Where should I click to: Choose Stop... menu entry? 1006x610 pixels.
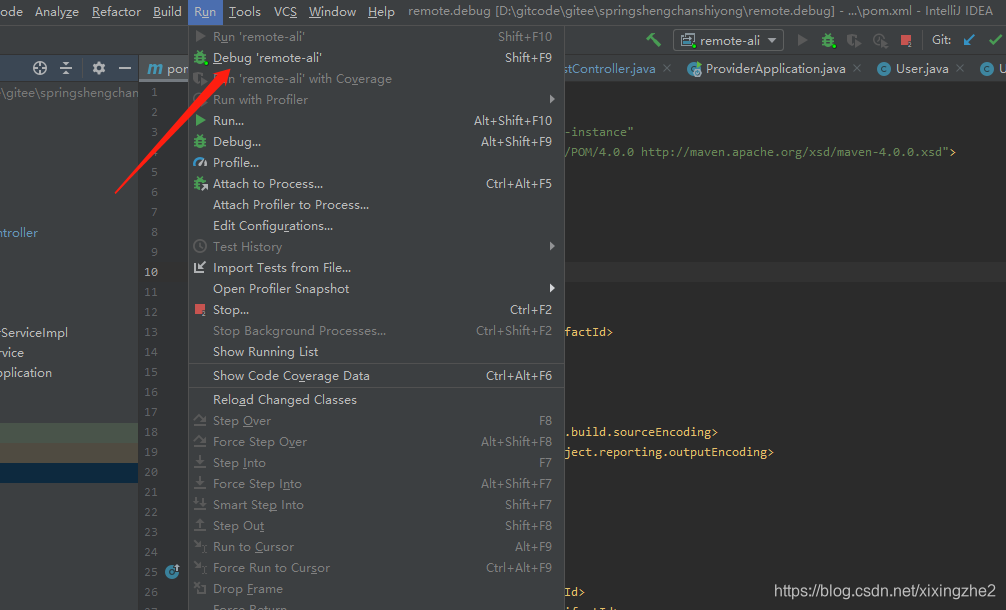tap(377, 310)
